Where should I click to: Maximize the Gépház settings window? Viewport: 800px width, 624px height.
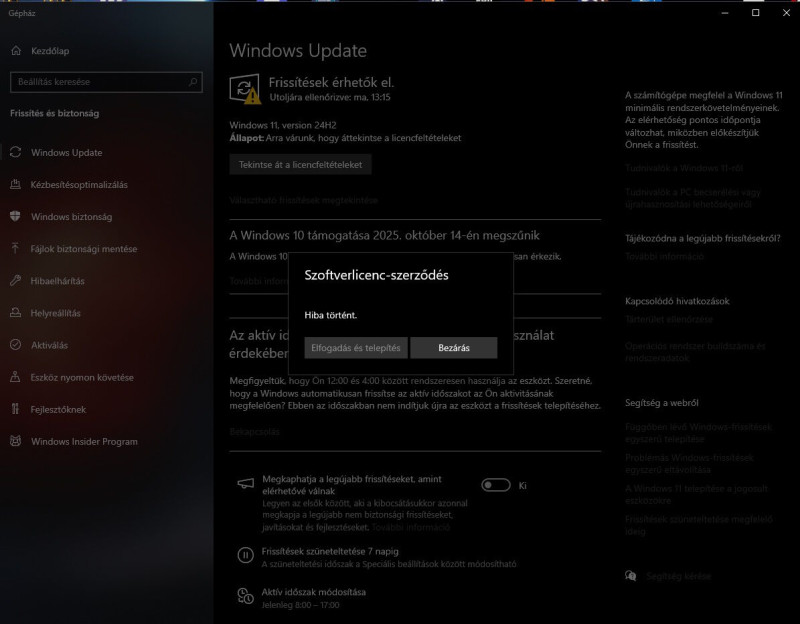[756, 13]
